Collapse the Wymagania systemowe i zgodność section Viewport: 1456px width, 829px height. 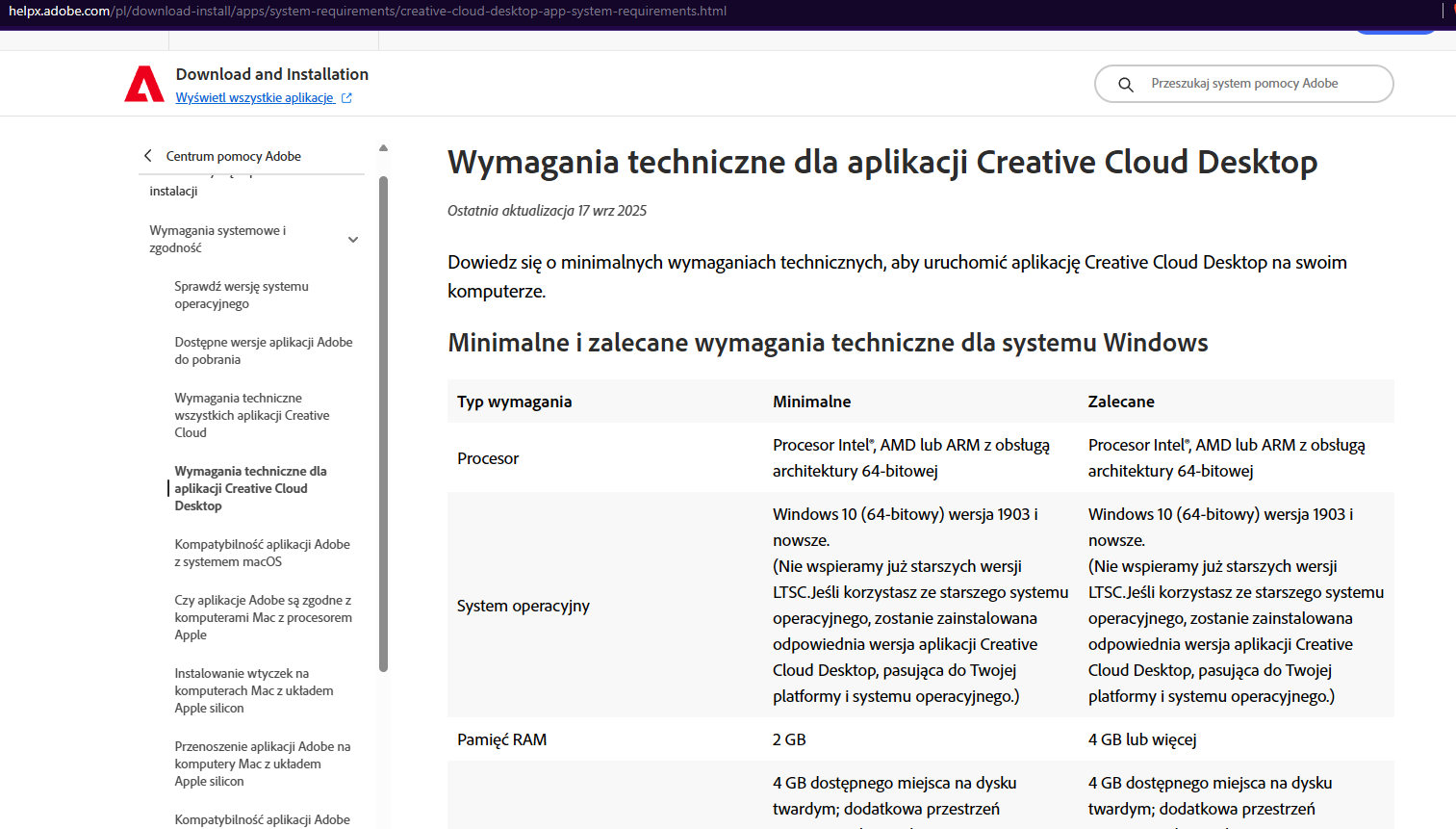(353, 240)
